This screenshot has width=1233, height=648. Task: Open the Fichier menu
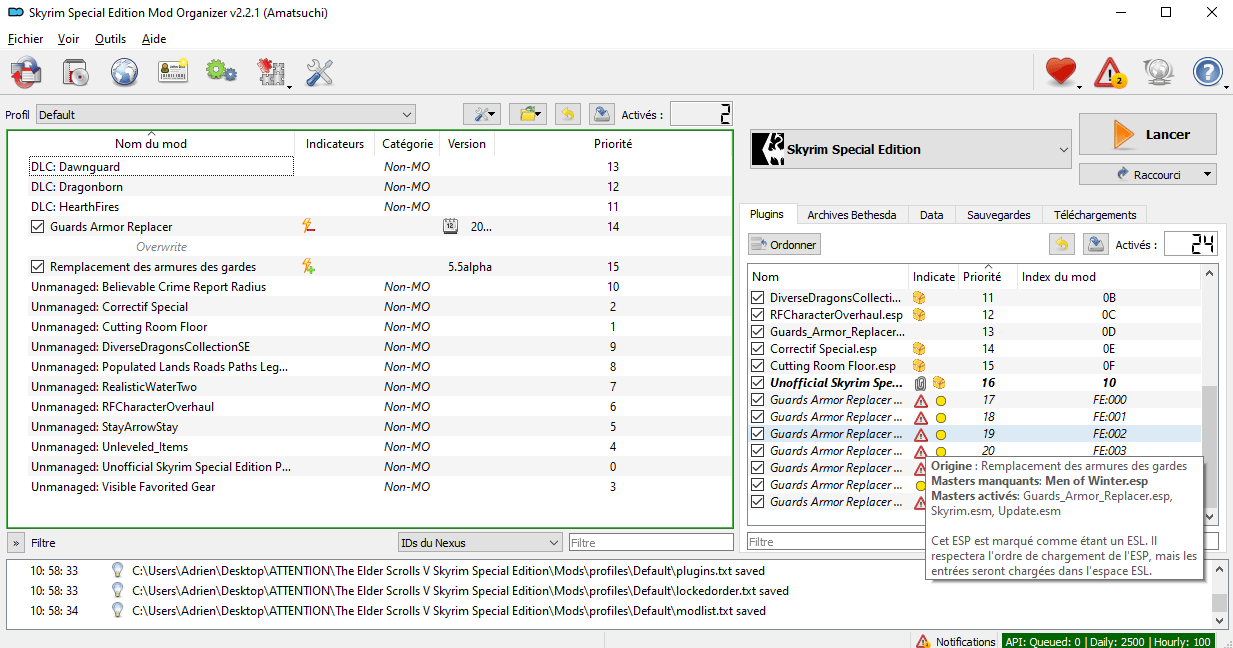[x=26, y=39]
